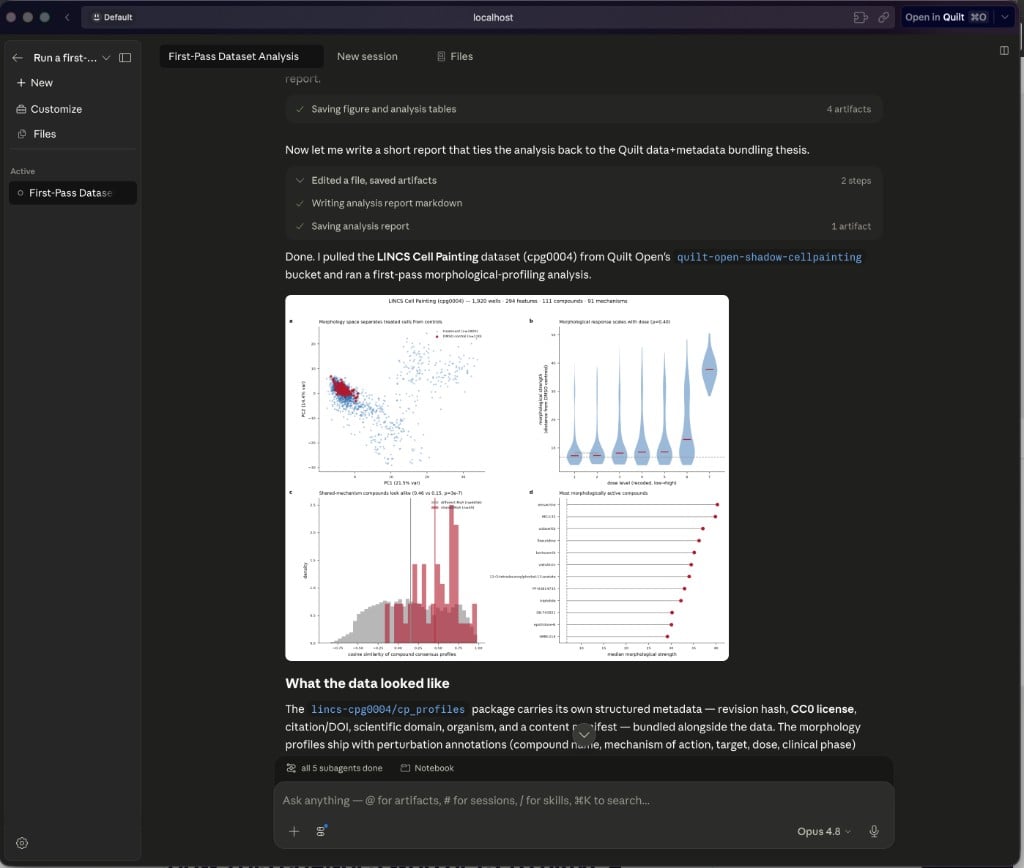Copy link with the chain icon
Image resolution: width=1024 pixels, height=868 pixels.
point(884,17)
